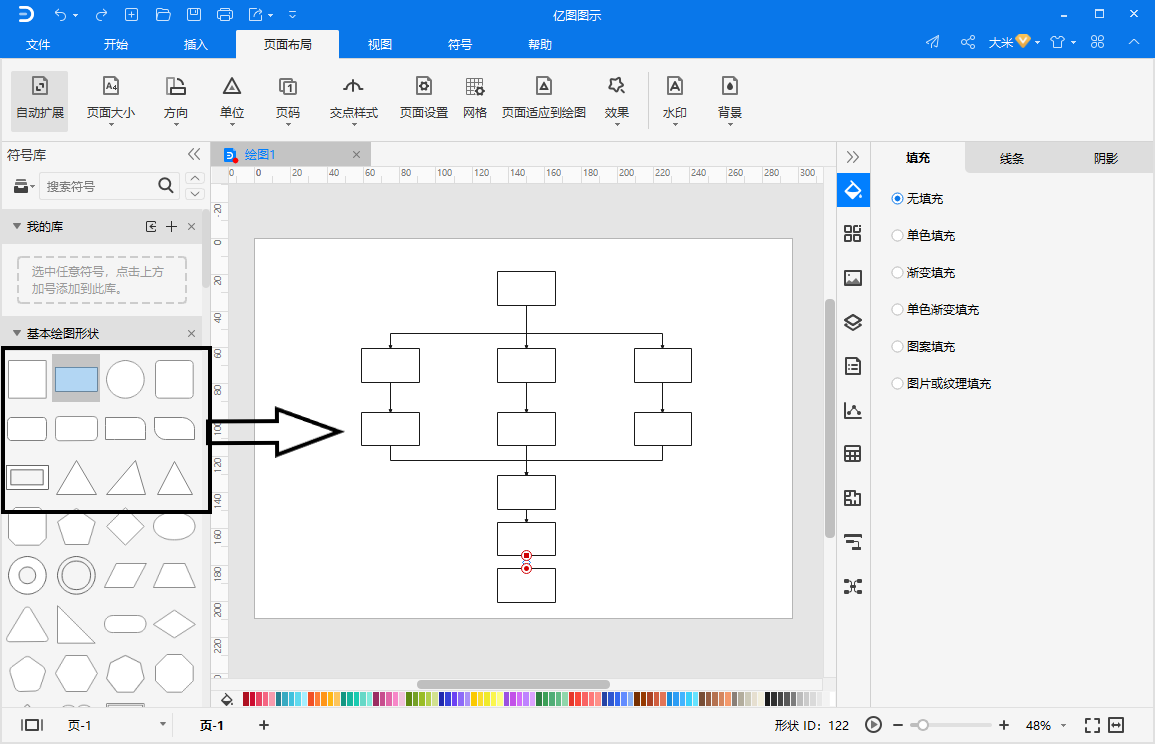Open the 文件 menu
This screenshot has height=744, width=1155.
[x=38, y=44]
